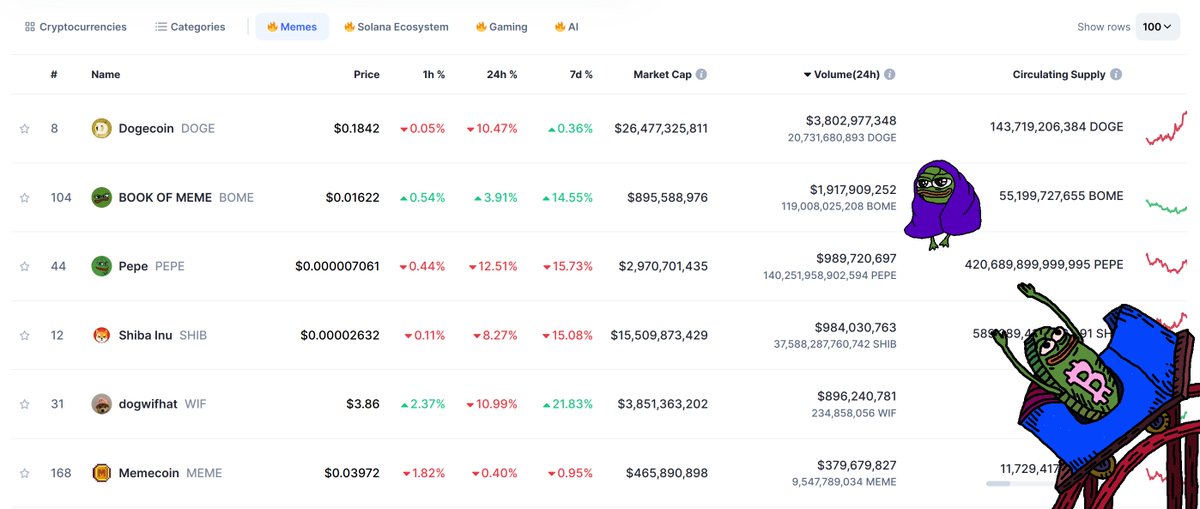This screenshot has width=1200, height=509.
Task: Click Dogecoin market cap $26,477,325,811
Action: pyautogui.click(x=661, y=129)
